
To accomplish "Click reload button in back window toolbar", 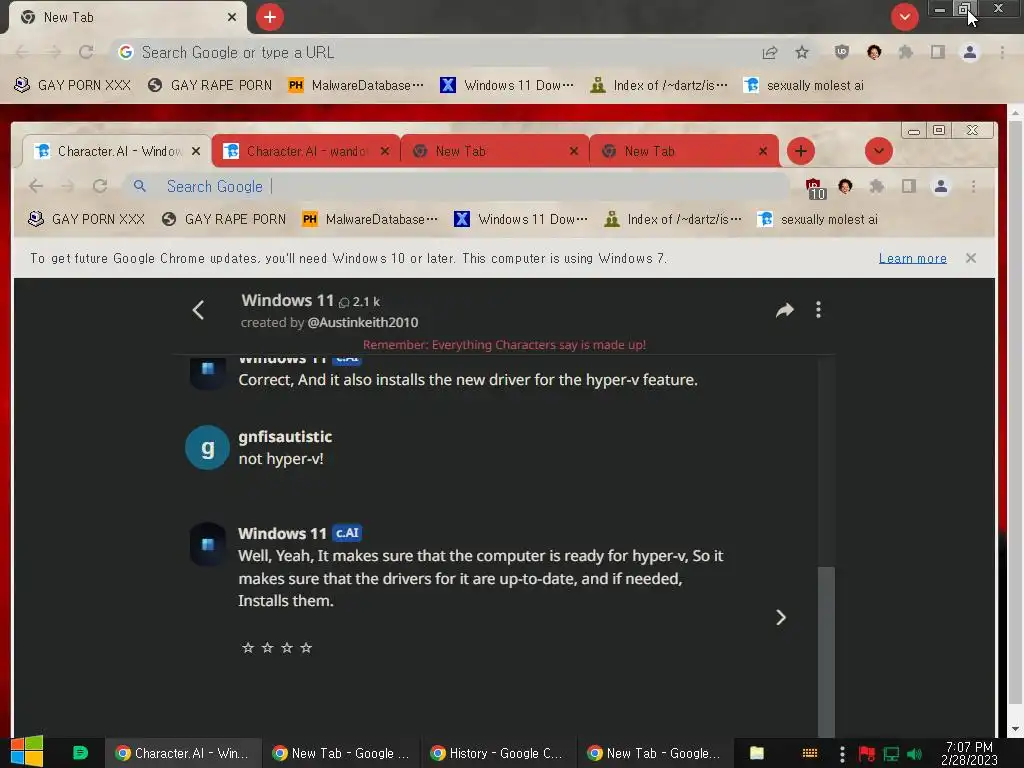I will point(86,52).
